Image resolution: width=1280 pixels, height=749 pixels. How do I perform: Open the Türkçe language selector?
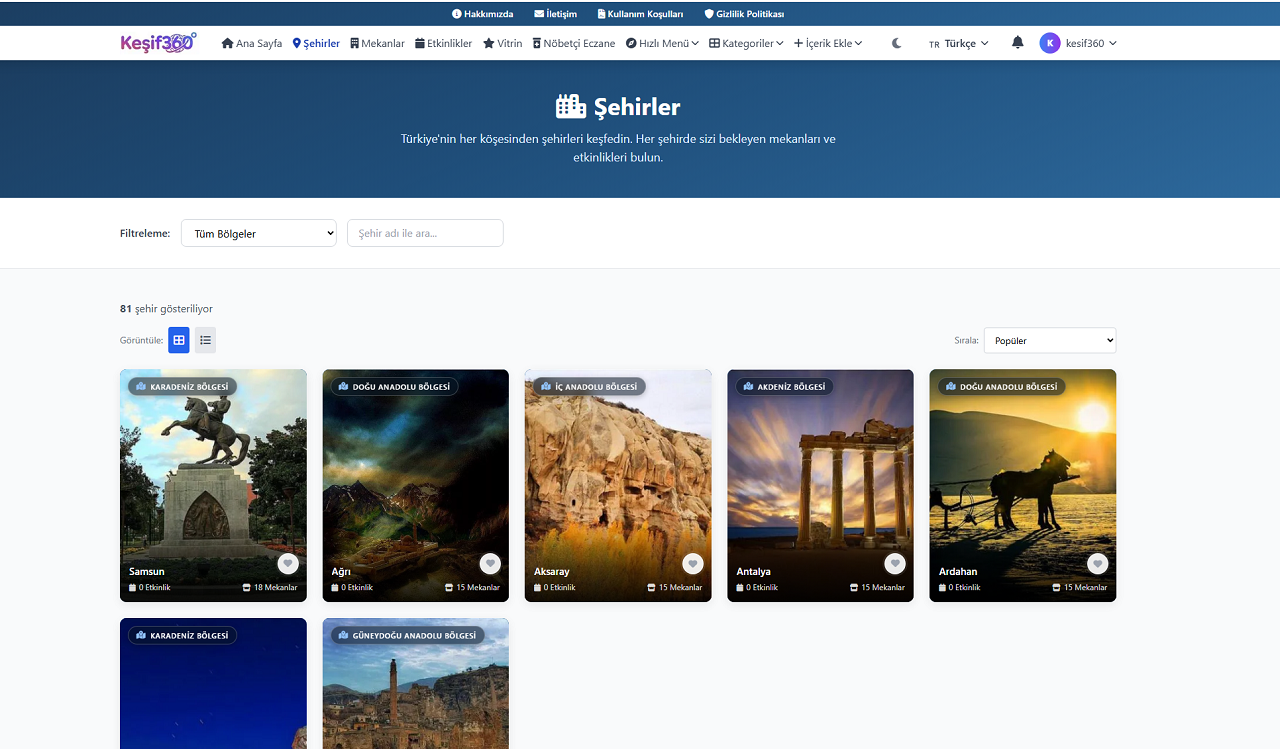point(958,43)
